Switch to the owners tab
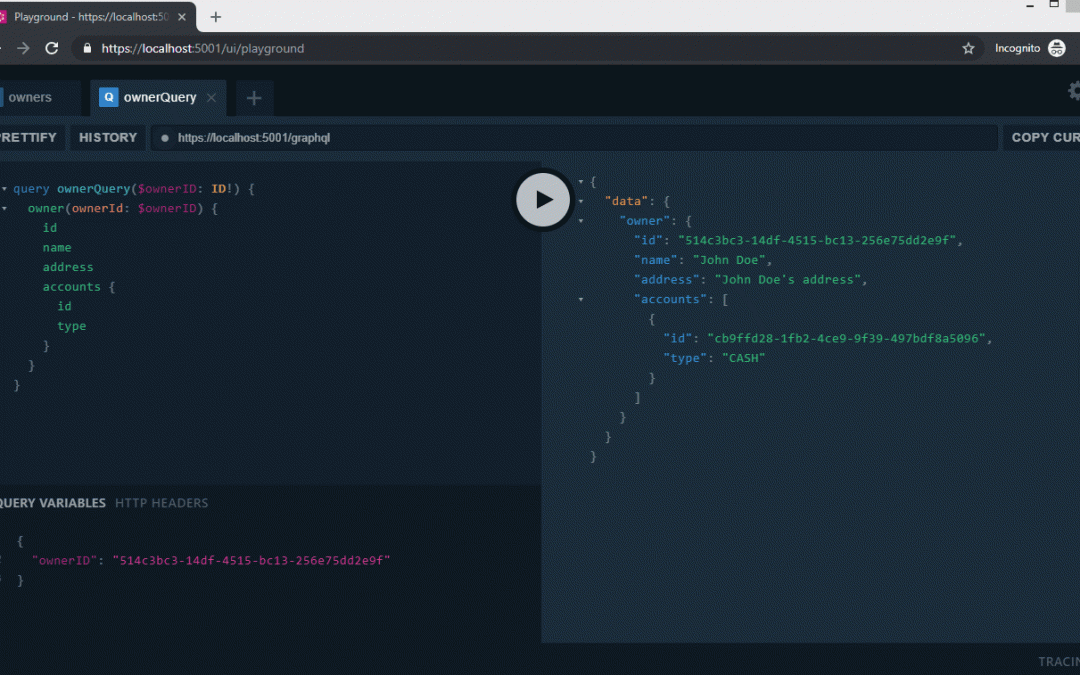The image size is (1080, 675). coord(30,98)
